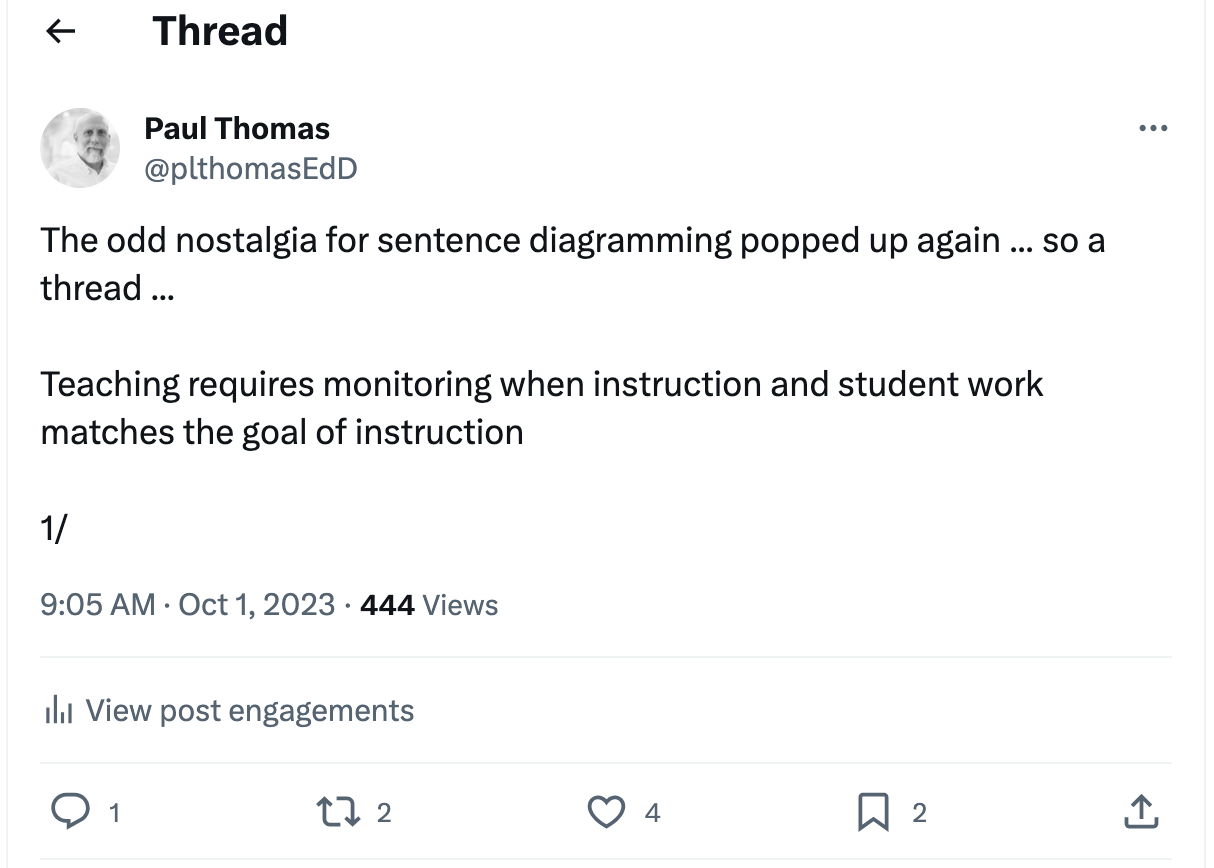Click the 444 Views count
This screenshot has height=868, width=1214.
pyautogui.click(x=428, y=605)
